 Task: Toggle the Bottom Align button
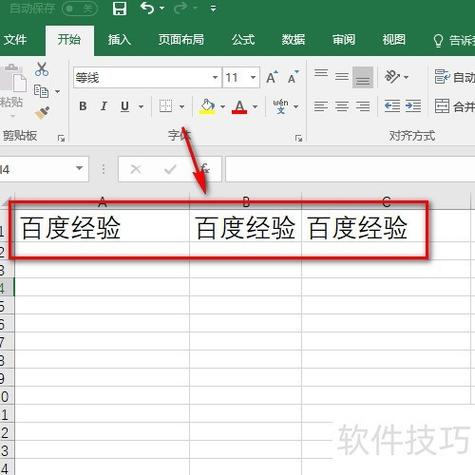tap(363, 77)
